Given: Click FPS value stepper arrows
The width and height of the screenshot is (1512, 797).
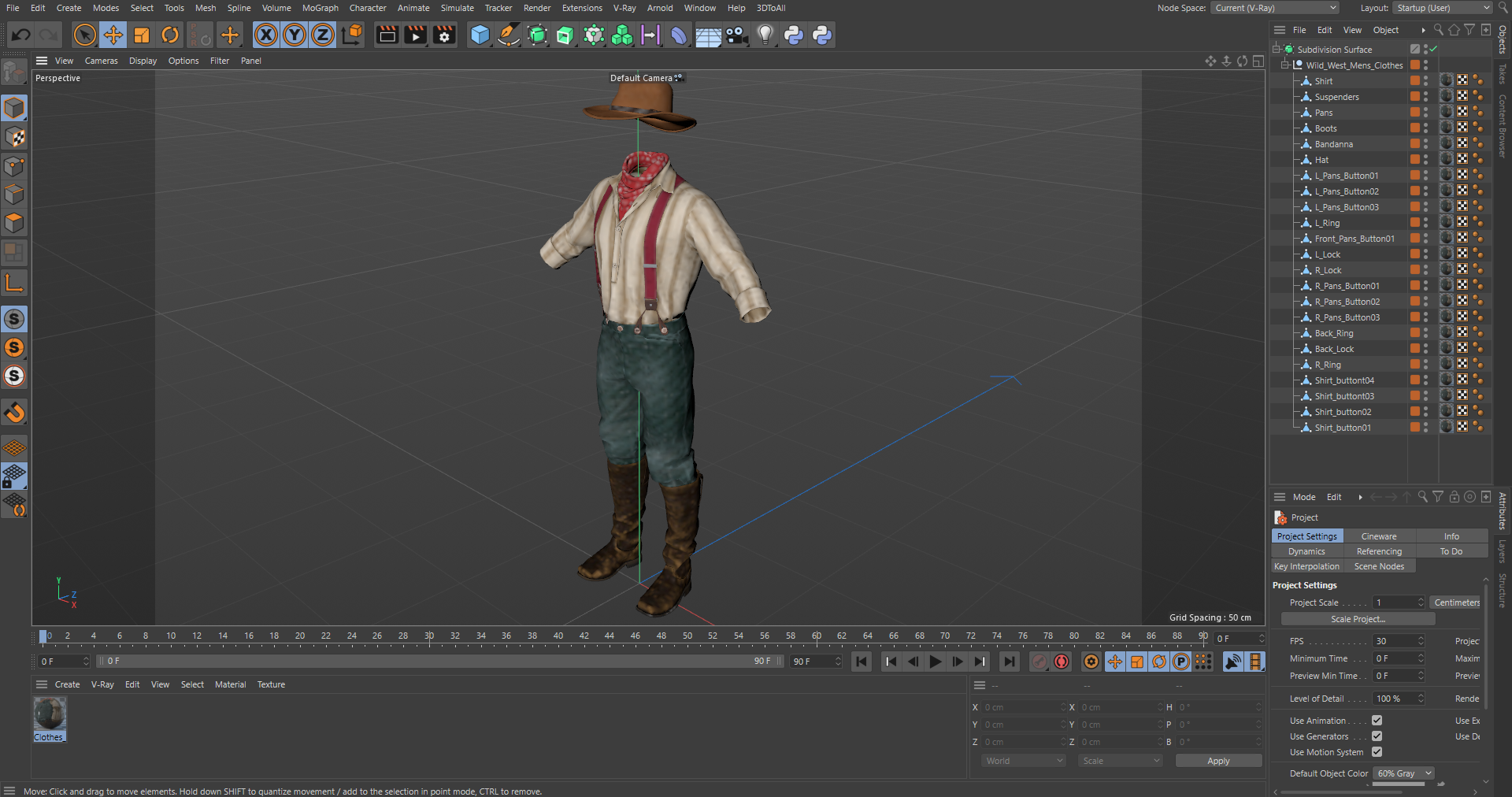Looking at the screenshot, I should (1421, 641).
